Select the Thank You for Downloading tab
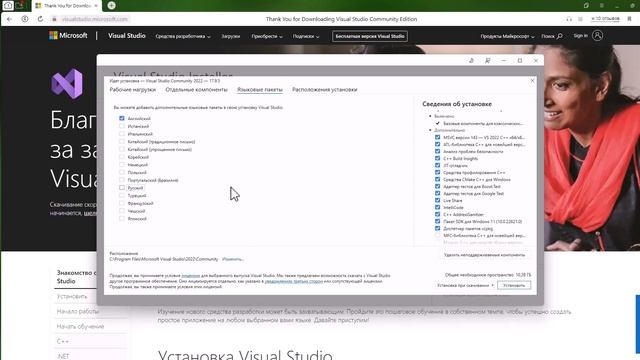640x360 pixels. (x=67, y=6)
